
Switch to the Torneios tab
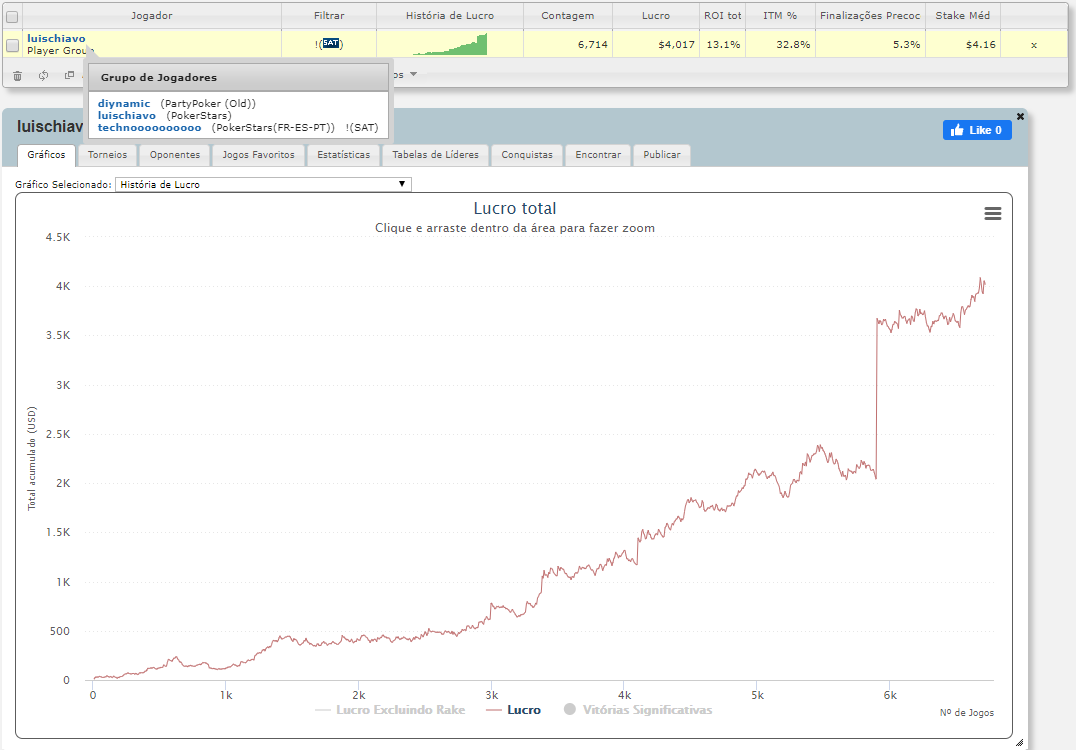click(107, 155)
